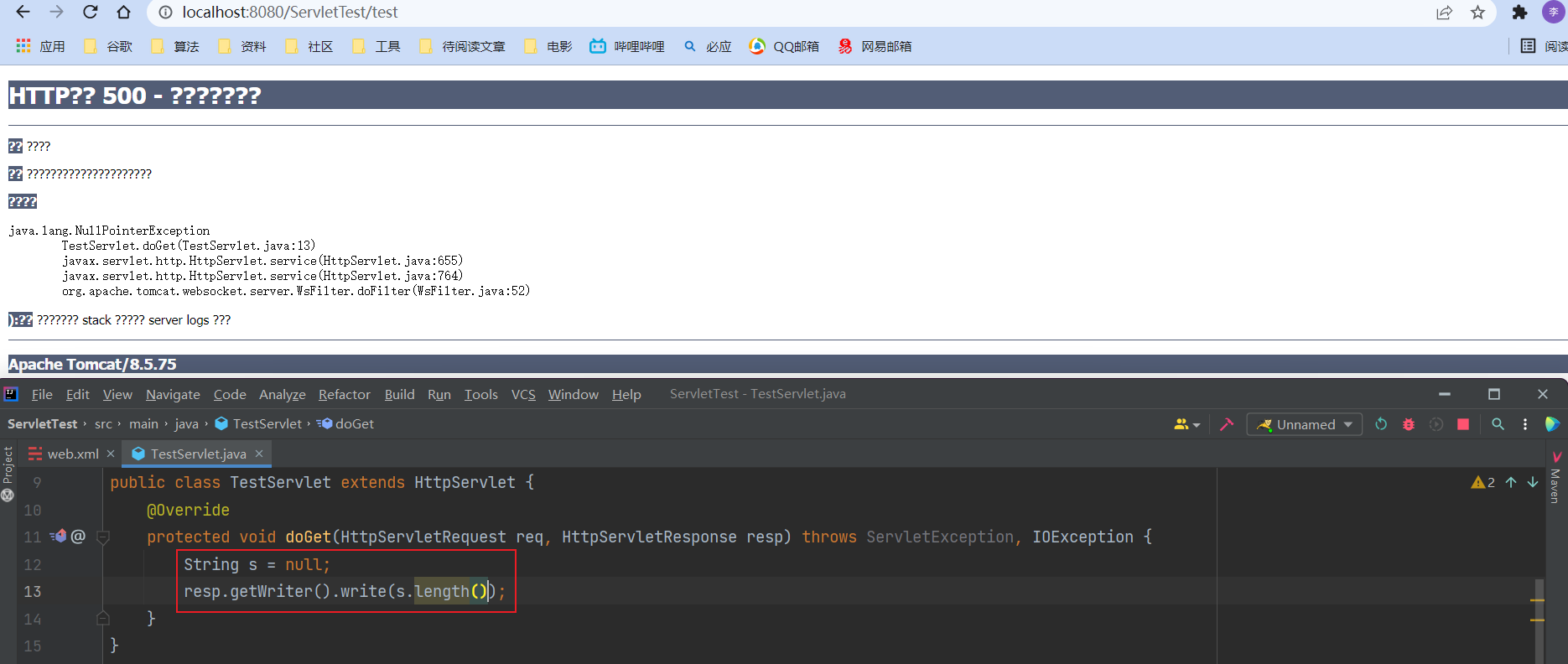Bookmark this page with the star icon
1568x664 pixels.
coord(1477,13)
